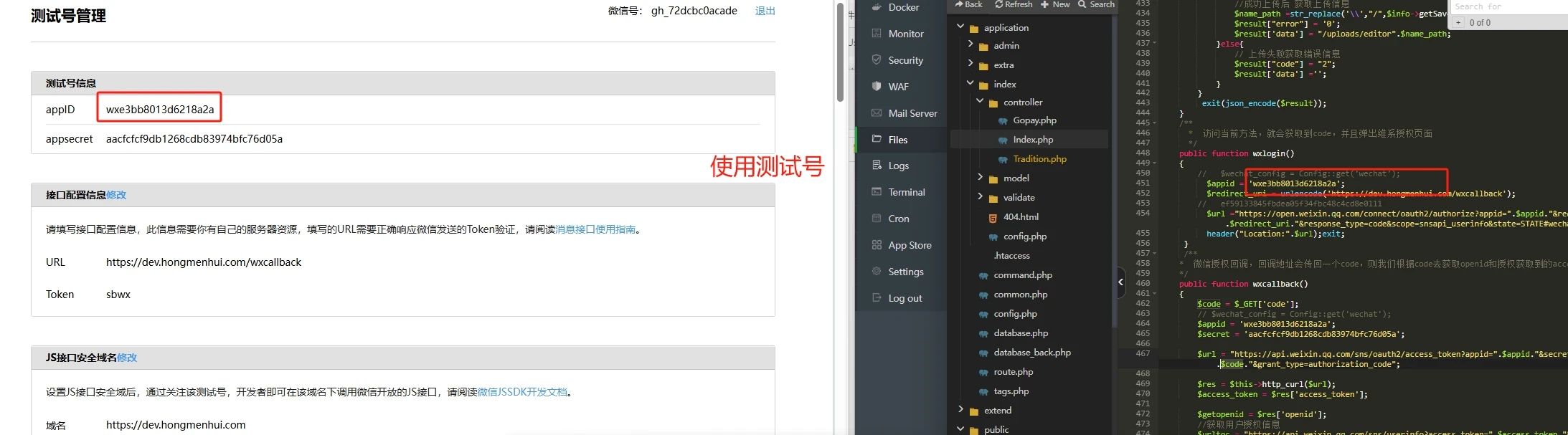This screenshot has width=1568, height=435.
Task: Fold code at line 449
Action: pyautogui.click(x=1154, y=163)
